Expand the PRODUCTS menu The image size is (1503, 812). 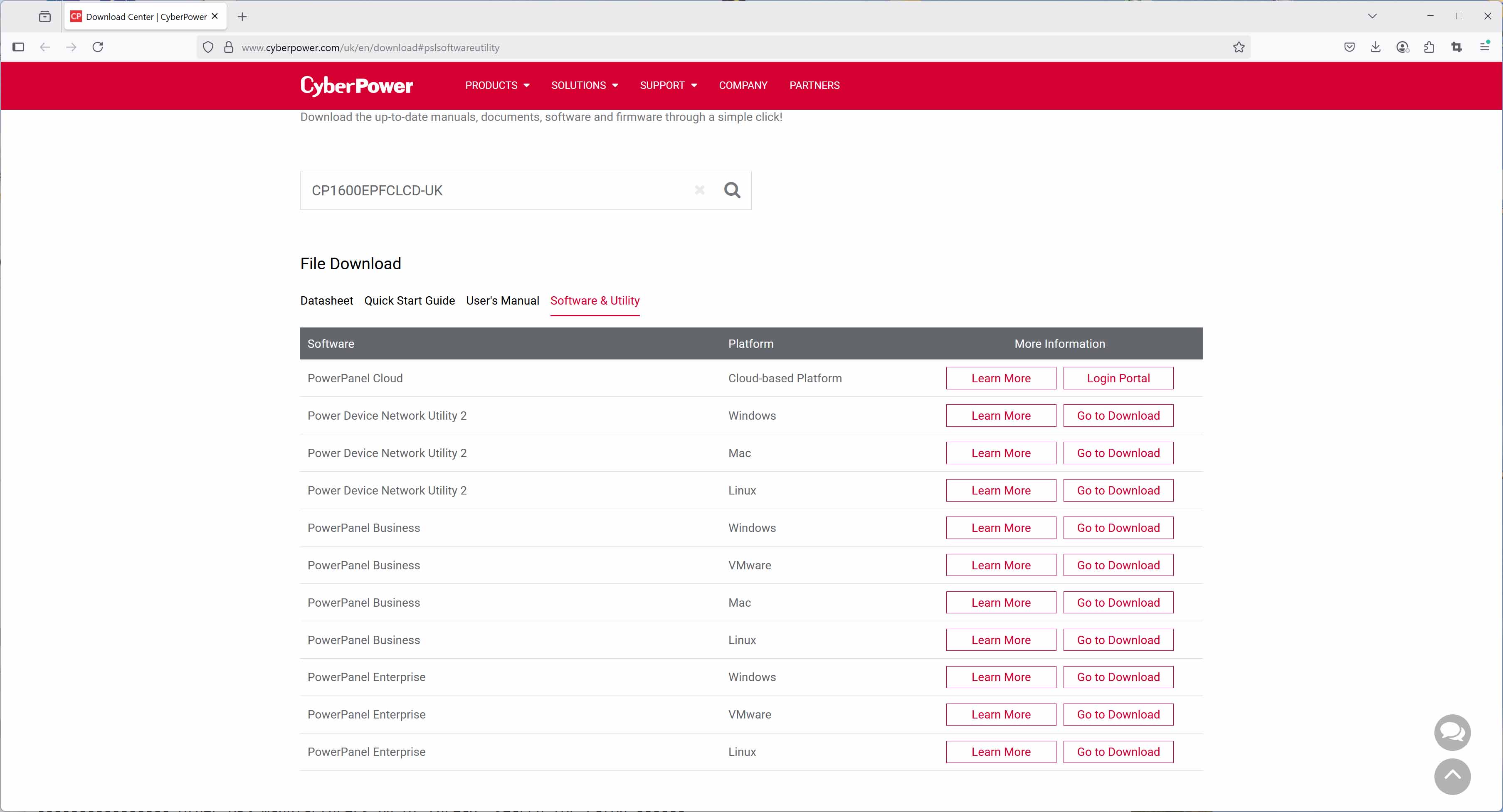coord(497,85)
